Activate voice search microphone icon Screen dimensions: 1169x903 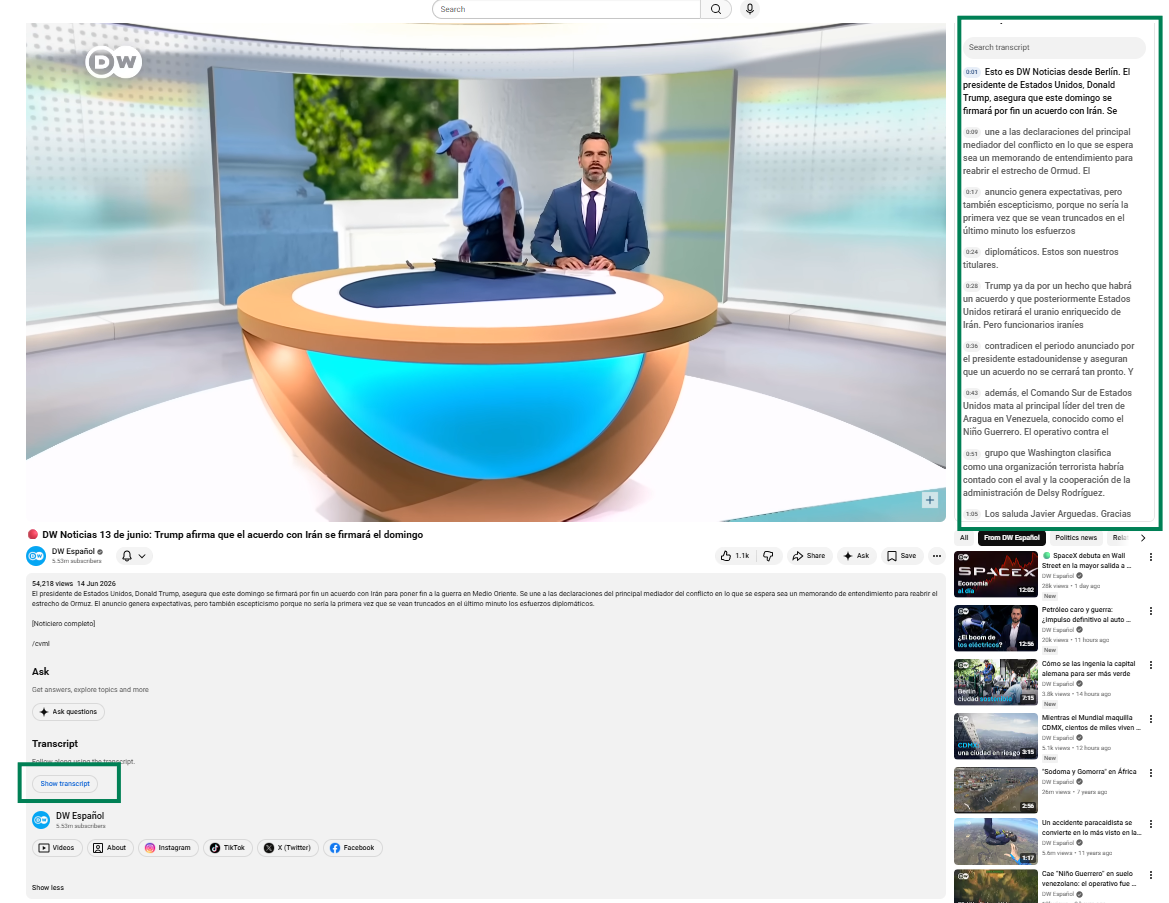750,9
